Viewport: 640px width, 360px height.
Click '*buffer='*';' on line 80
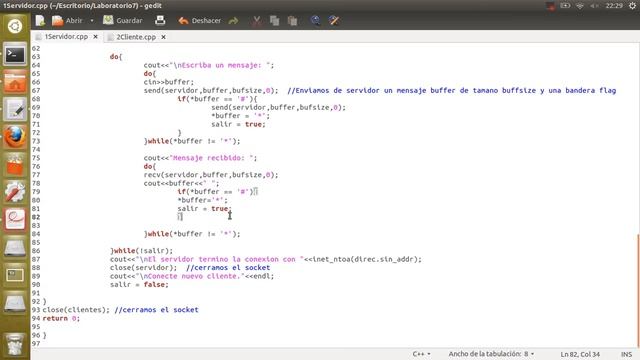202,200
